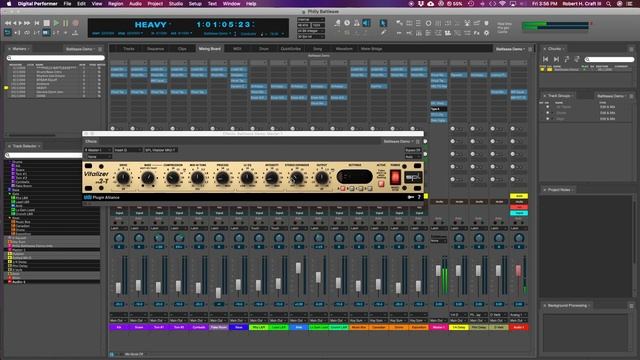Click the Intensity knob on Vitalizer

(x=272, y=178)
